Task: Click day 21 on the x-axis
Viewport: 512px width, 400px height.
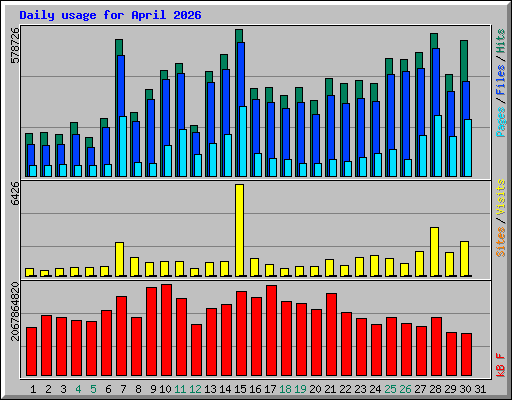Action: point(330,389)
